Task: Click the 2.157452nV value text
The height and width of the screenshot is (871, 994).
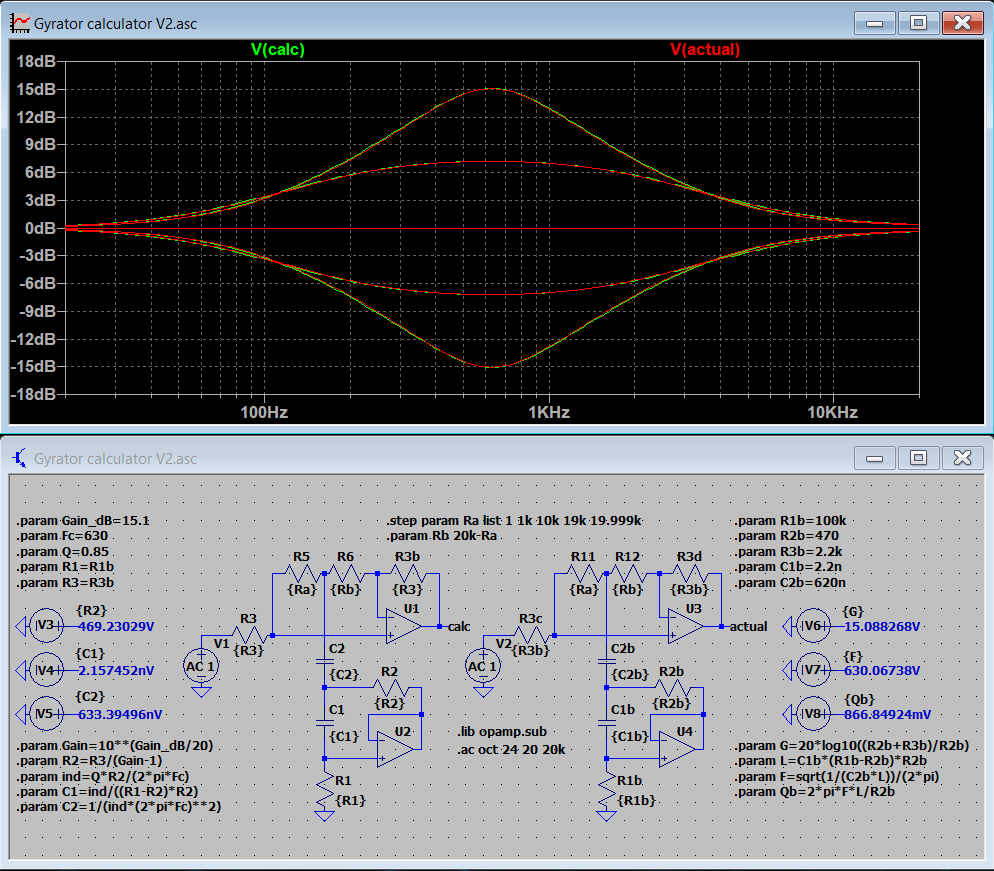Action: [x=116, y=671]
